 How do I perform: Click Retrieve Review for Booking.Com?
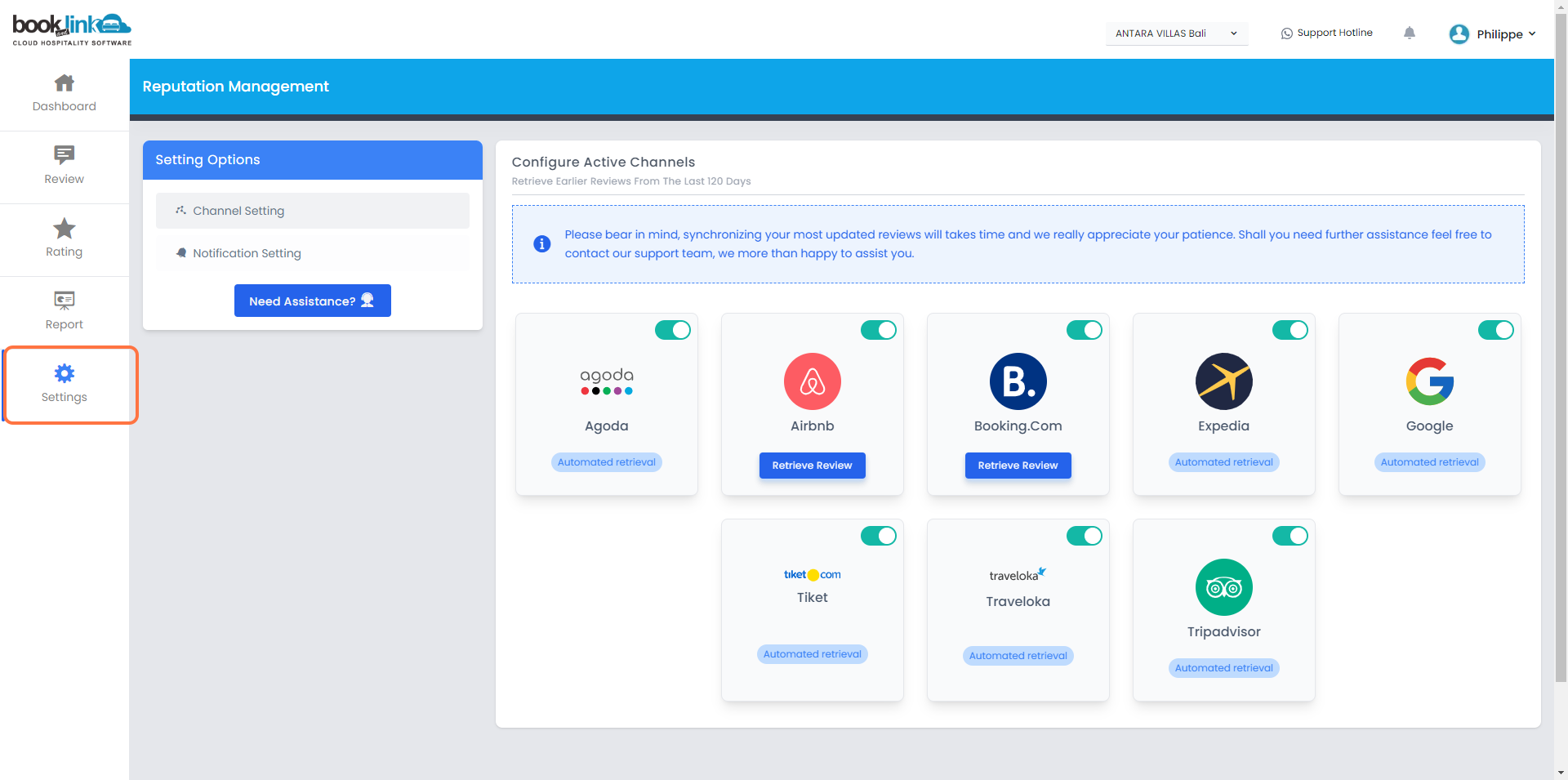point(1018,466)
